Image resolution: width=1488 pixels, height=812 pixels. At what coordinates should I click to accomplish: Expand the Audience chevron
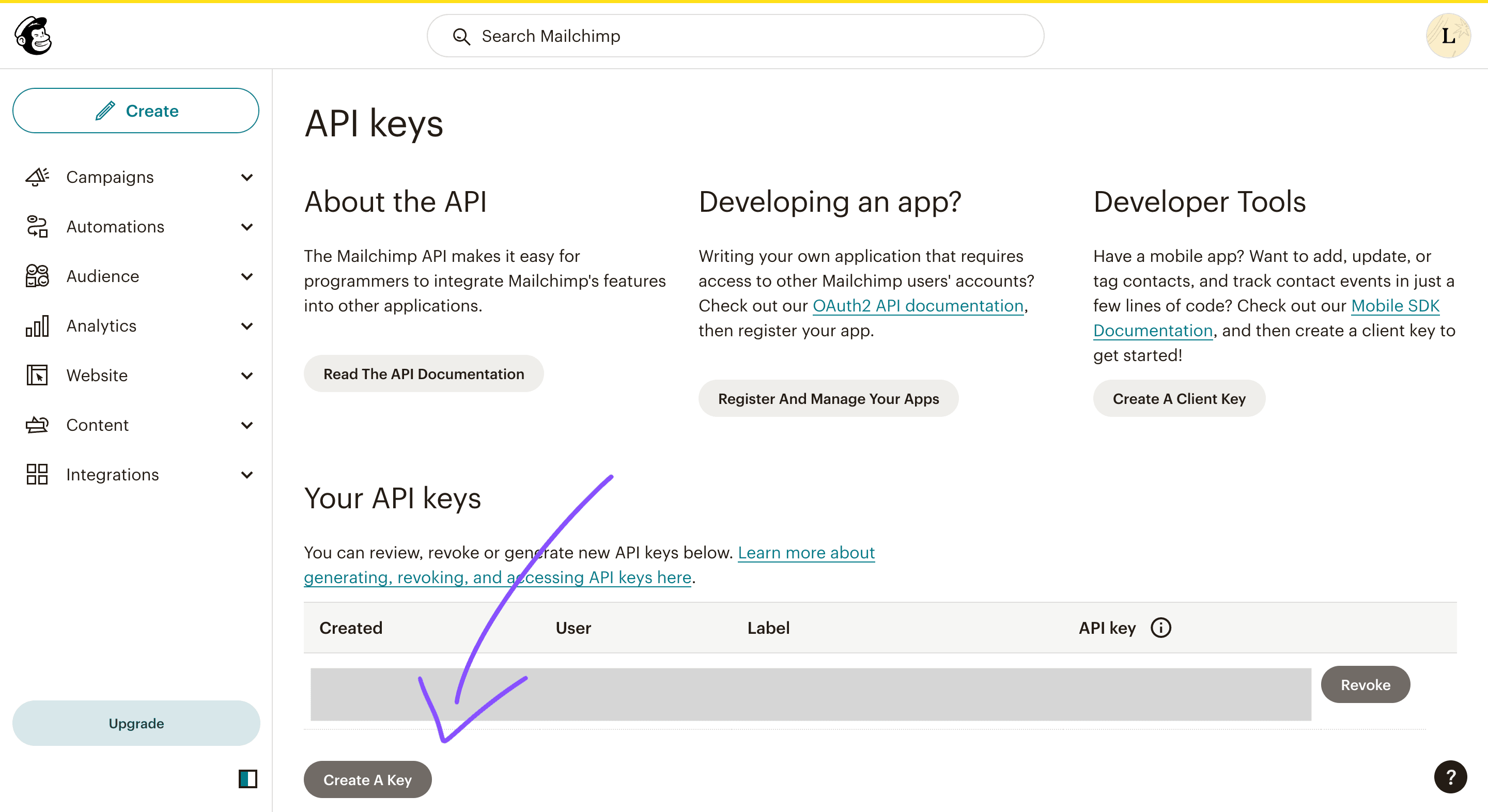[x=247, y=277]
